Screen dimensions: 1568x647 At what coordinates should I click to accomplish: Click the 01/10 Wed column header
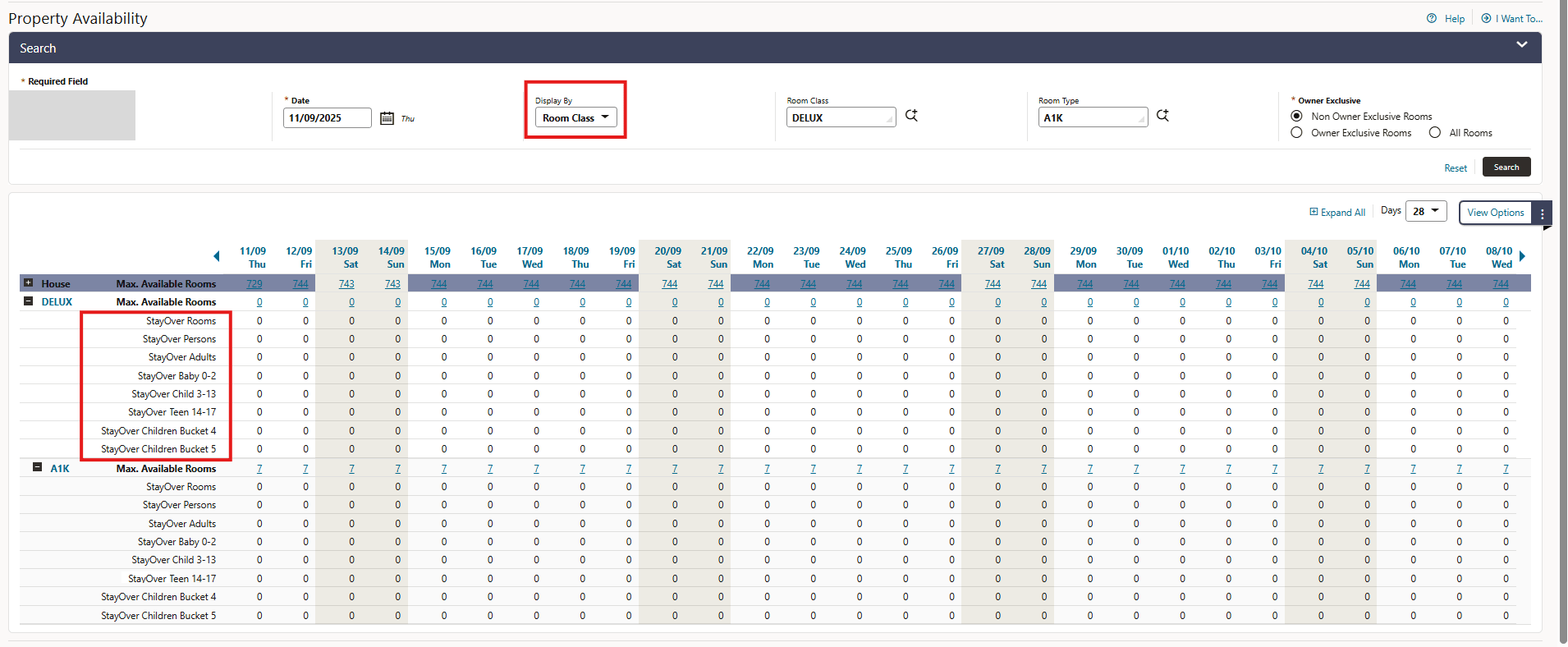(x=1176, y=257)
